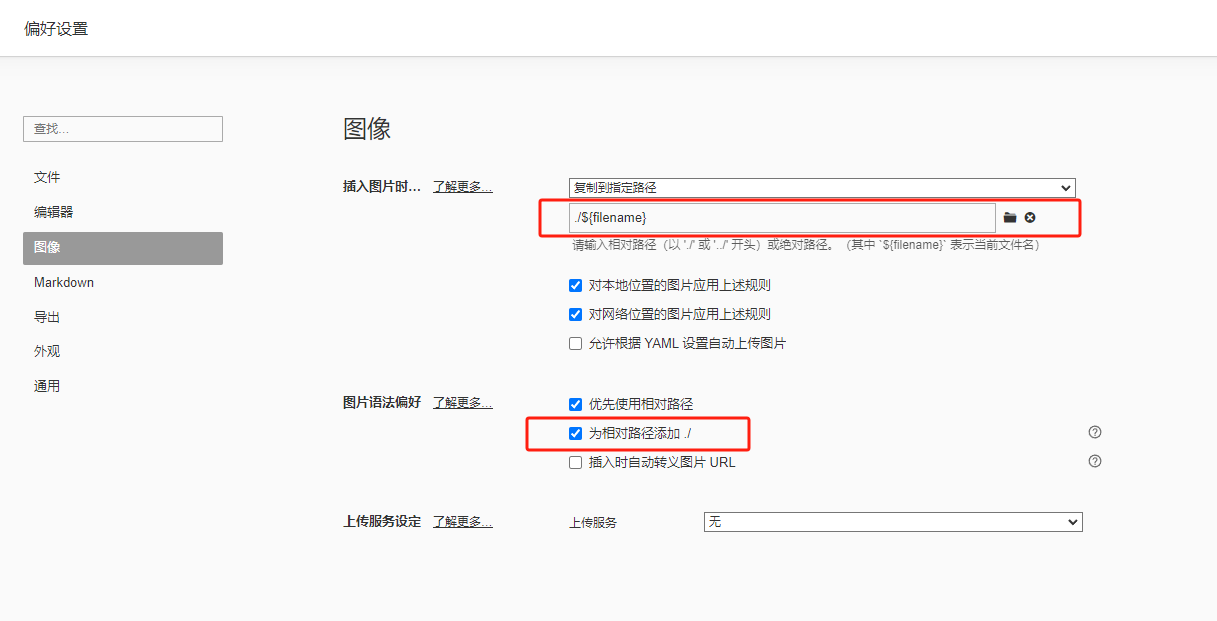
Task: Uncheck 优先使用相对路径 option
Action: click(x=575, y=405)
